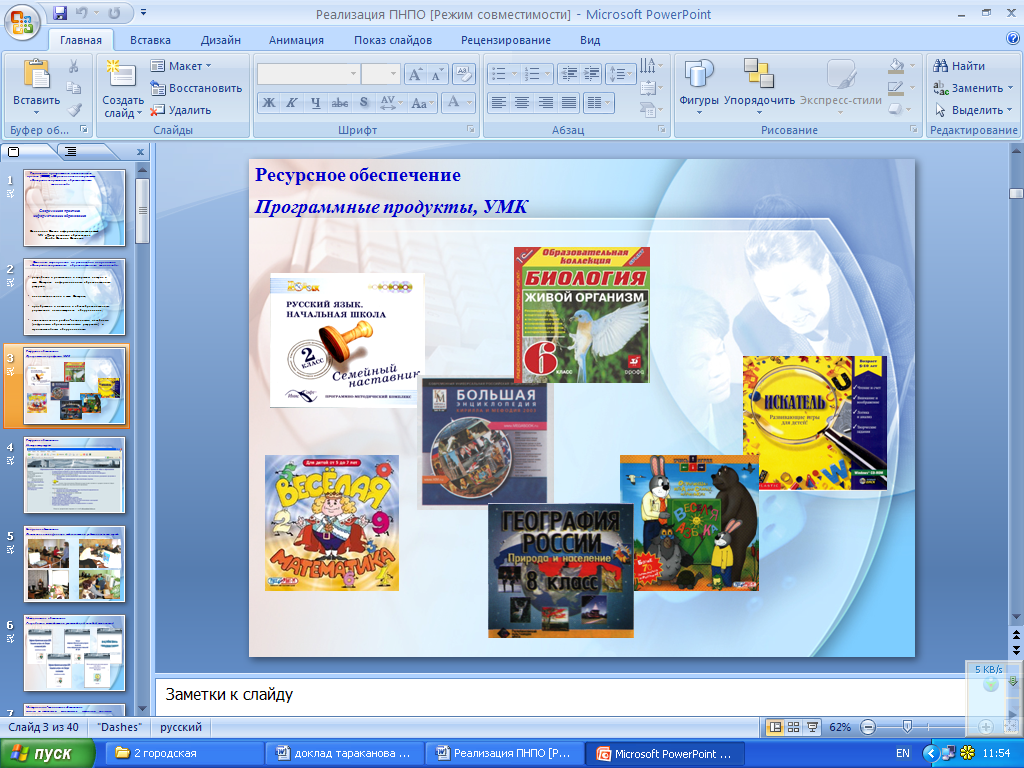Toggle bold formatting Ж
Image resolution: width=1024 pixels, height=768 pixels.
pos(268,103)
